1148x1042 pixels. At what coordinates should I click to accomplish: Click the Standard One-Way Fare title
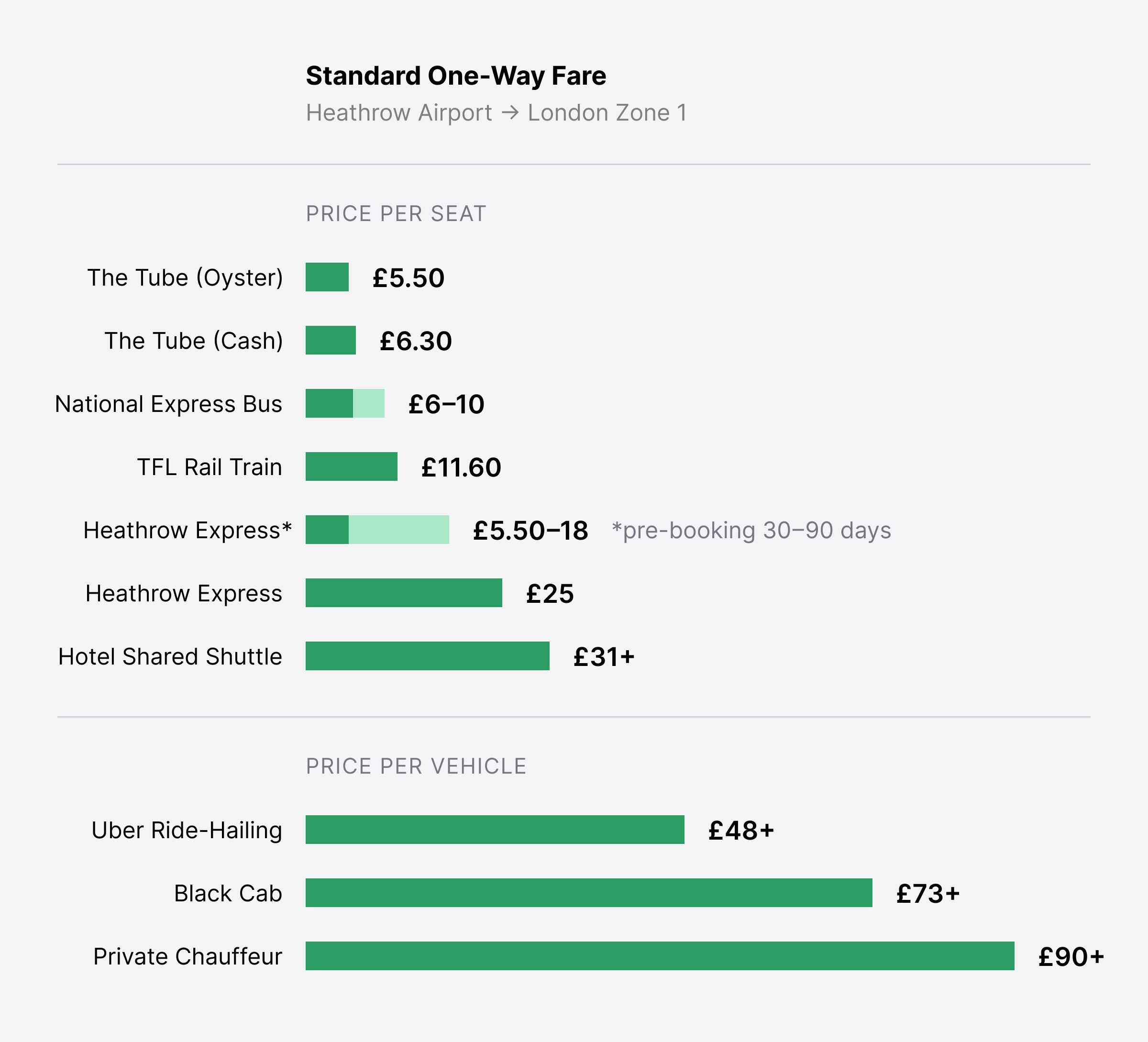tap(456, 76)
